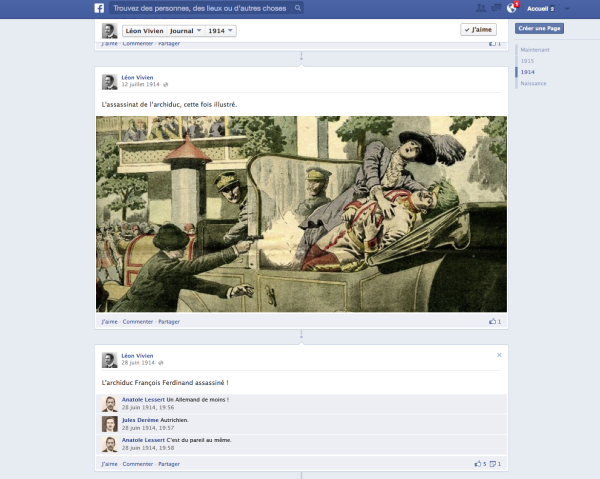The image size is (600, 479).
Task: Open the 12 juillet 1914 date link
Action: (140, 84)
